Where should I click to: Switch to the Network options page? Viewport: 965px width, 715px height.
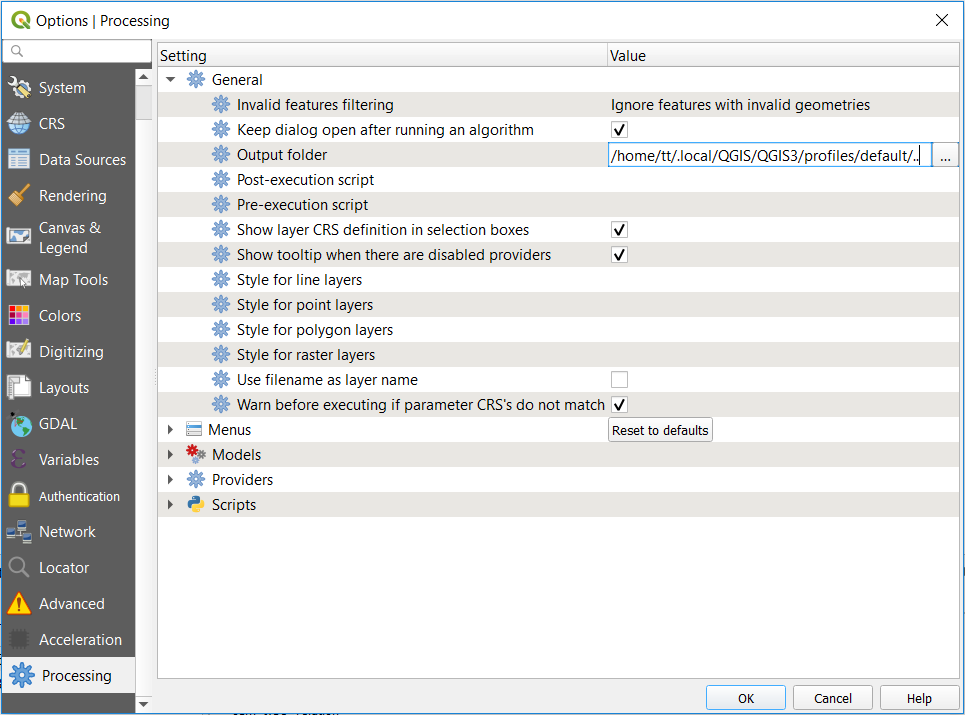click(67, 532)
